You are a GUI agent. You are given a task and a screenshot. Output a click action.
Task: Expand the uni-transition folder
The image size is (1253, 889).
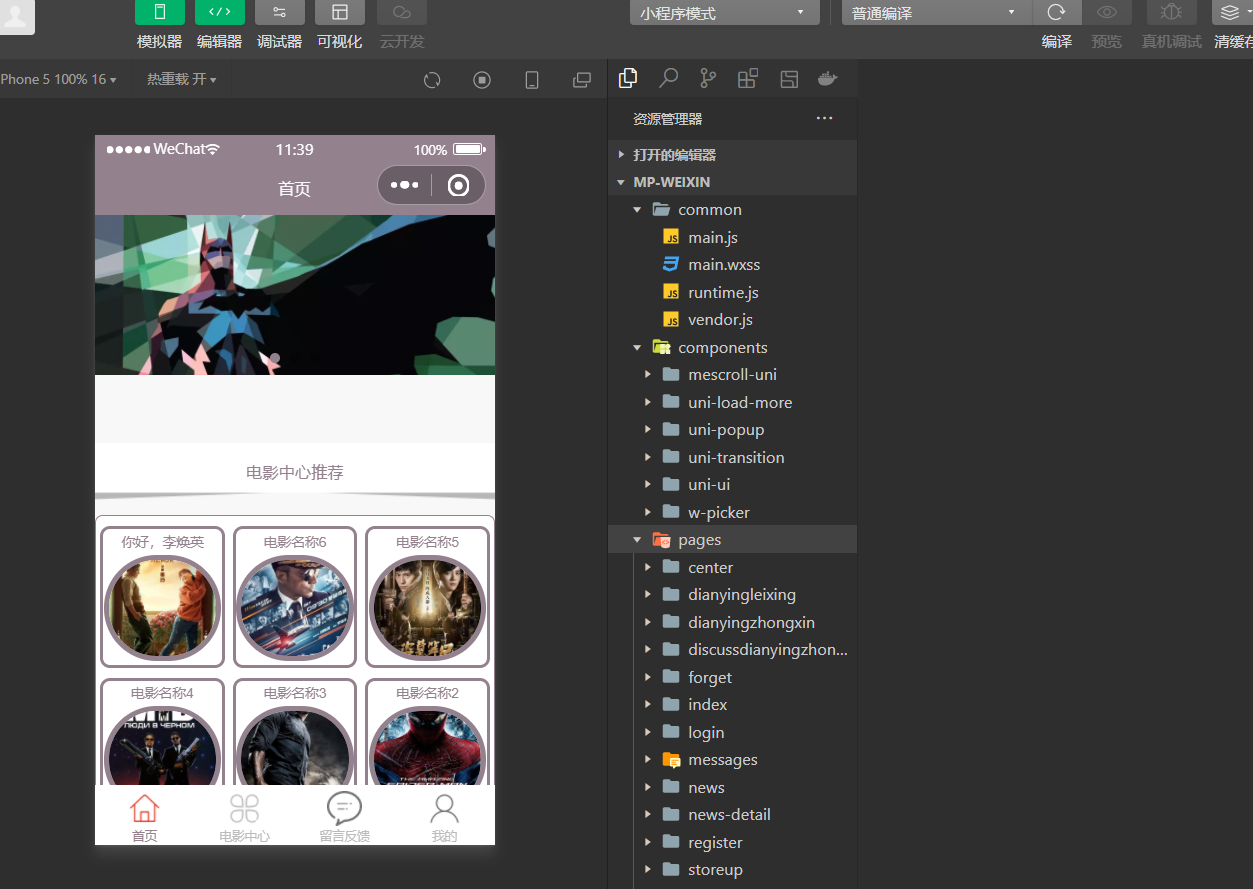point(732,457)
